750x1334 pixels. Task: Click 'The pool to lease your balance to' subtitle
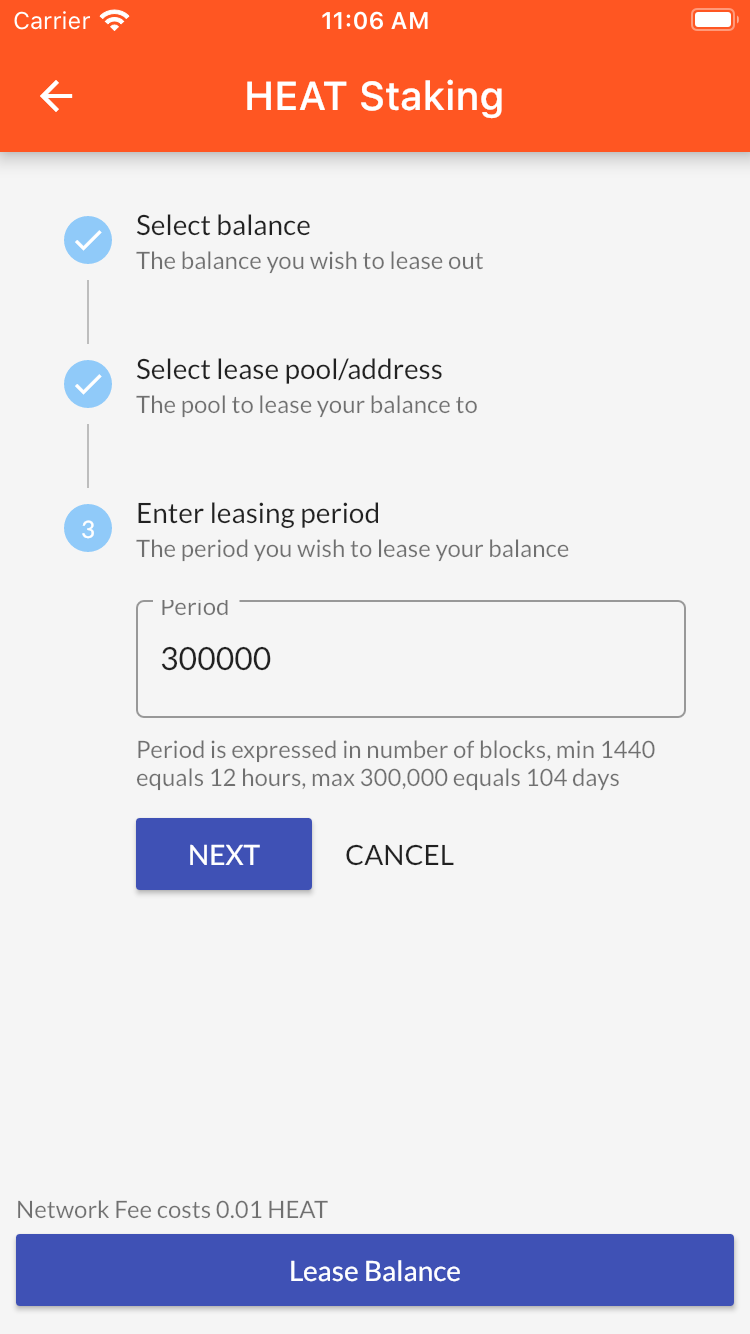coord(307,405)
